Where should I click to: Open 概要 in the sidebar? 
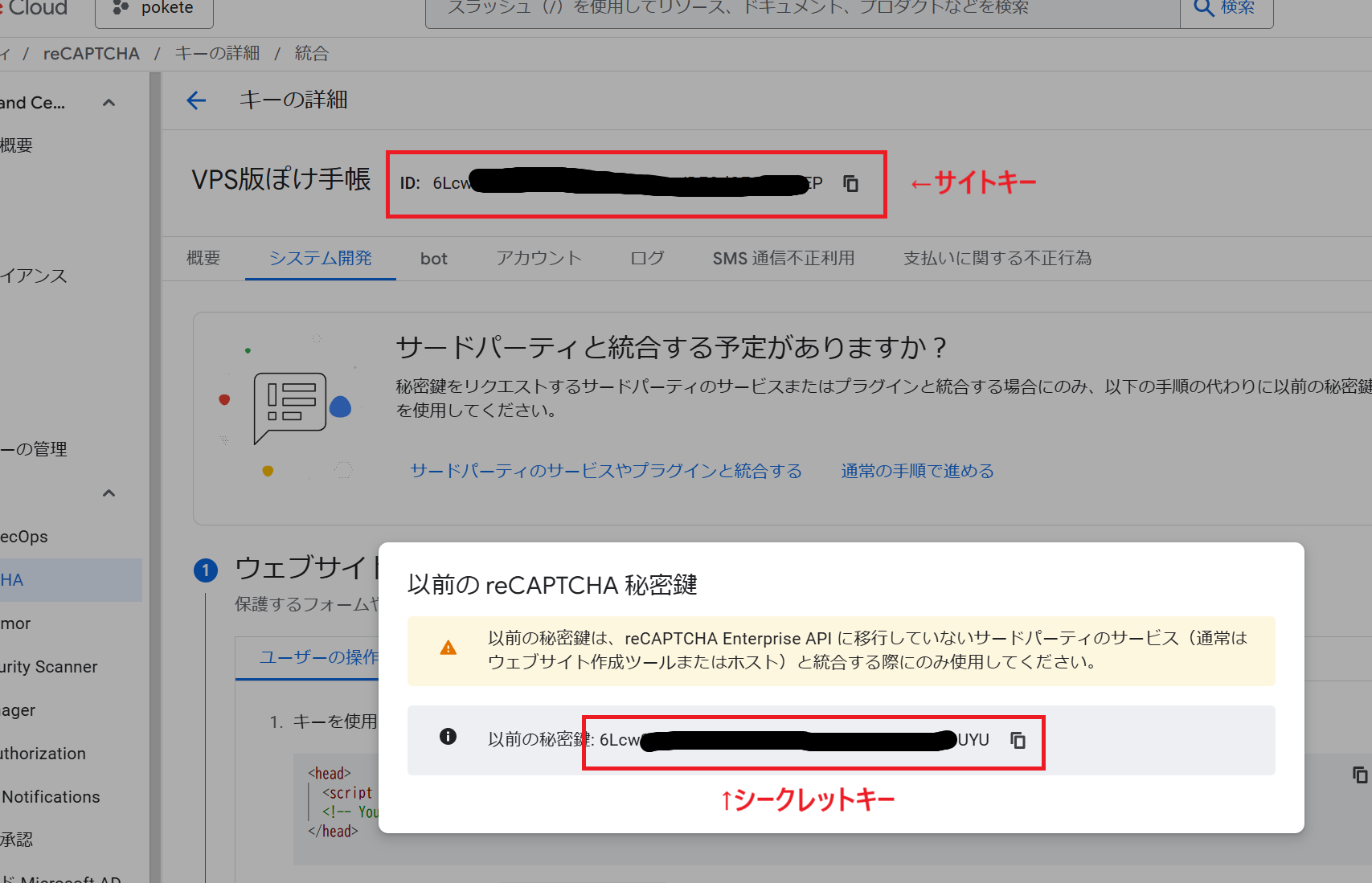[x=17, y=145]
